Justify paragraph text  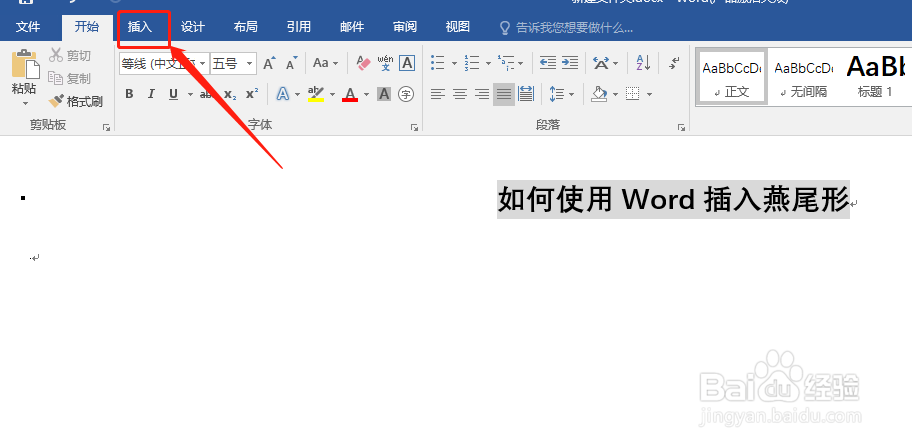click(504, 94)
